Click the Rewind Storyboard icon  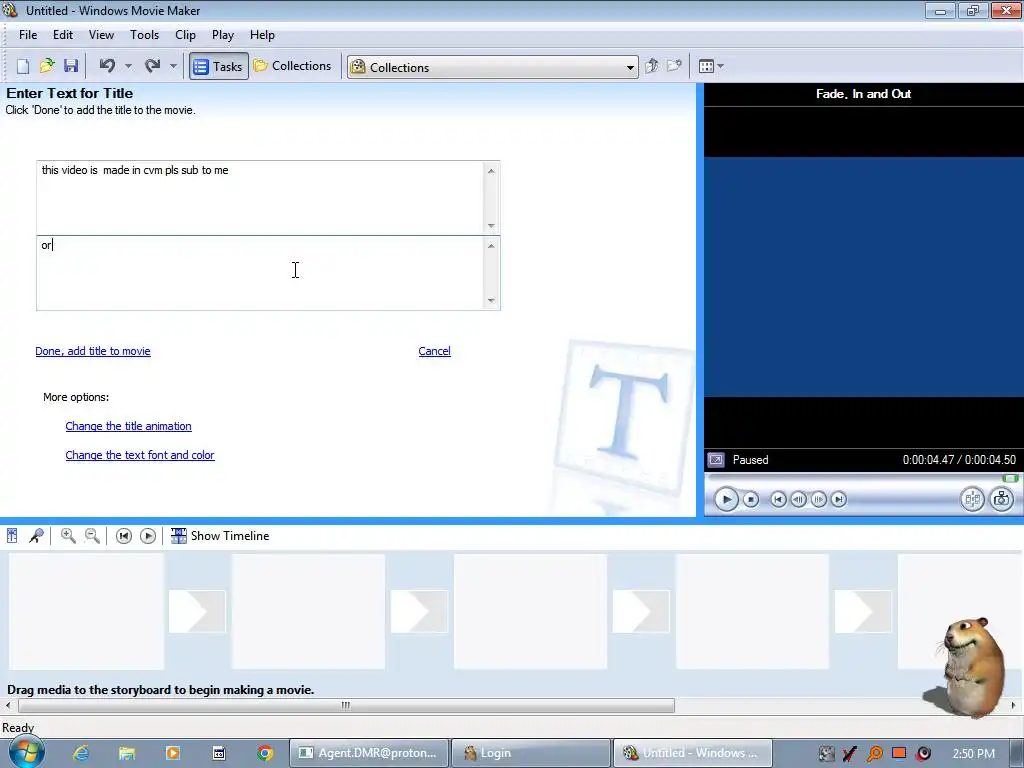(123, 536)
